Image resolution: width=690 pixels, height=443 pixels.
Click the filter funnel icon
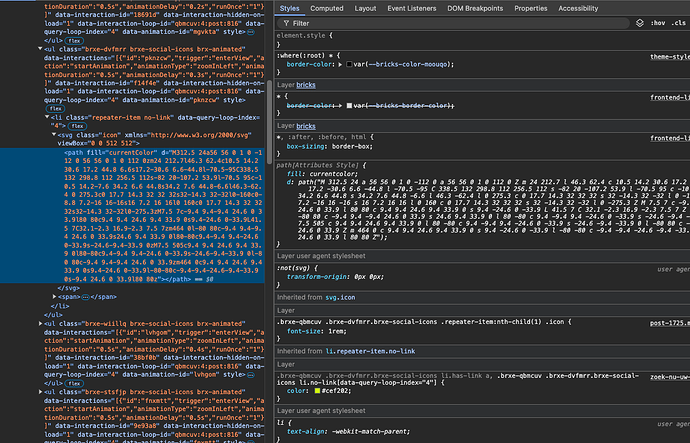(x=285, y=21)
